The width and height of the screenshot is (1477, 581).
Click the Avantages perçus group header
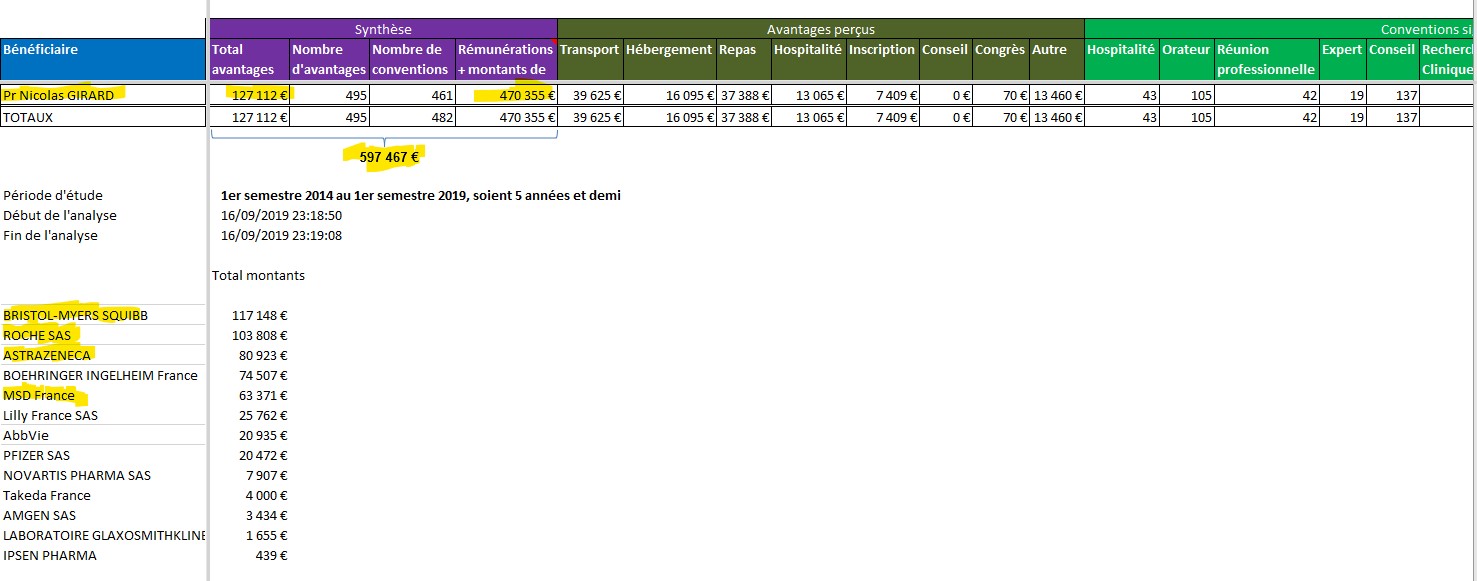[820, 29]
